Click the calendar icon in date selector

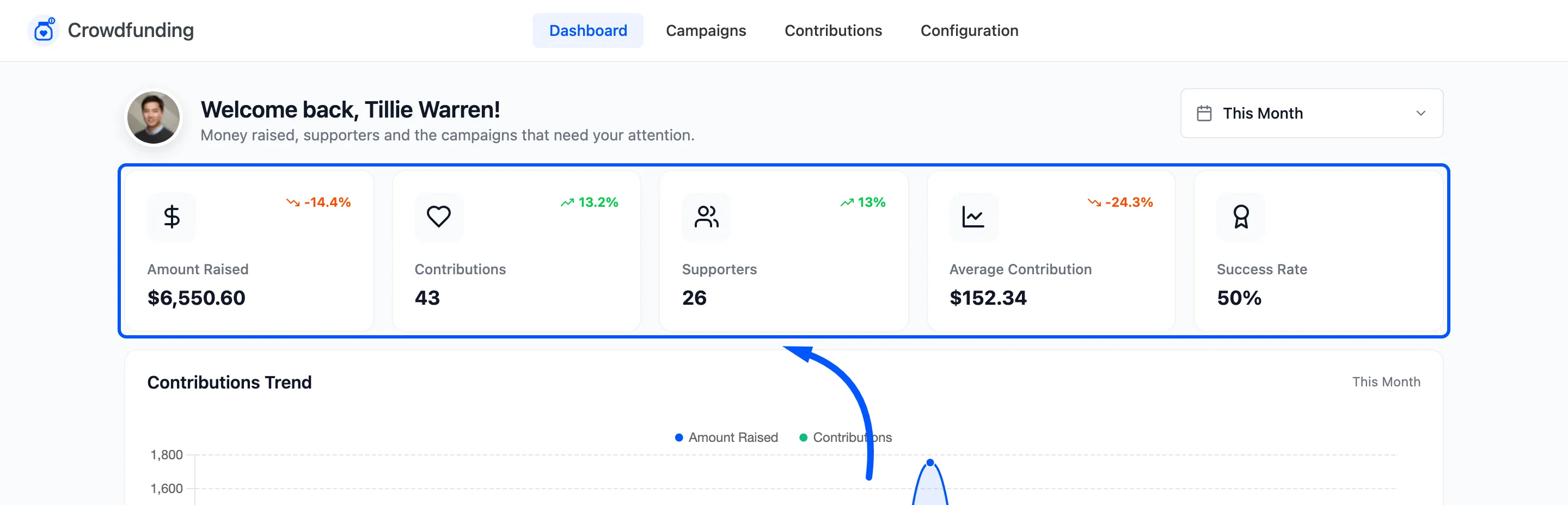[1204, 113]
